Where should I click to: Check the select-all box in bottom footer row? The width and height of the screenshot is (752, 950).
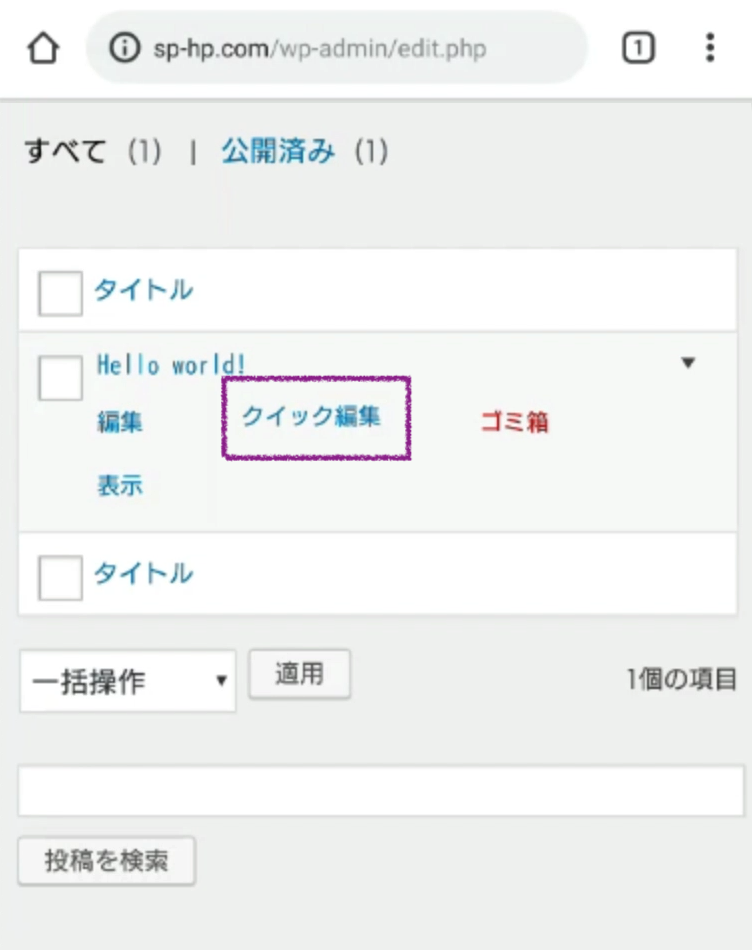[60, 577]
